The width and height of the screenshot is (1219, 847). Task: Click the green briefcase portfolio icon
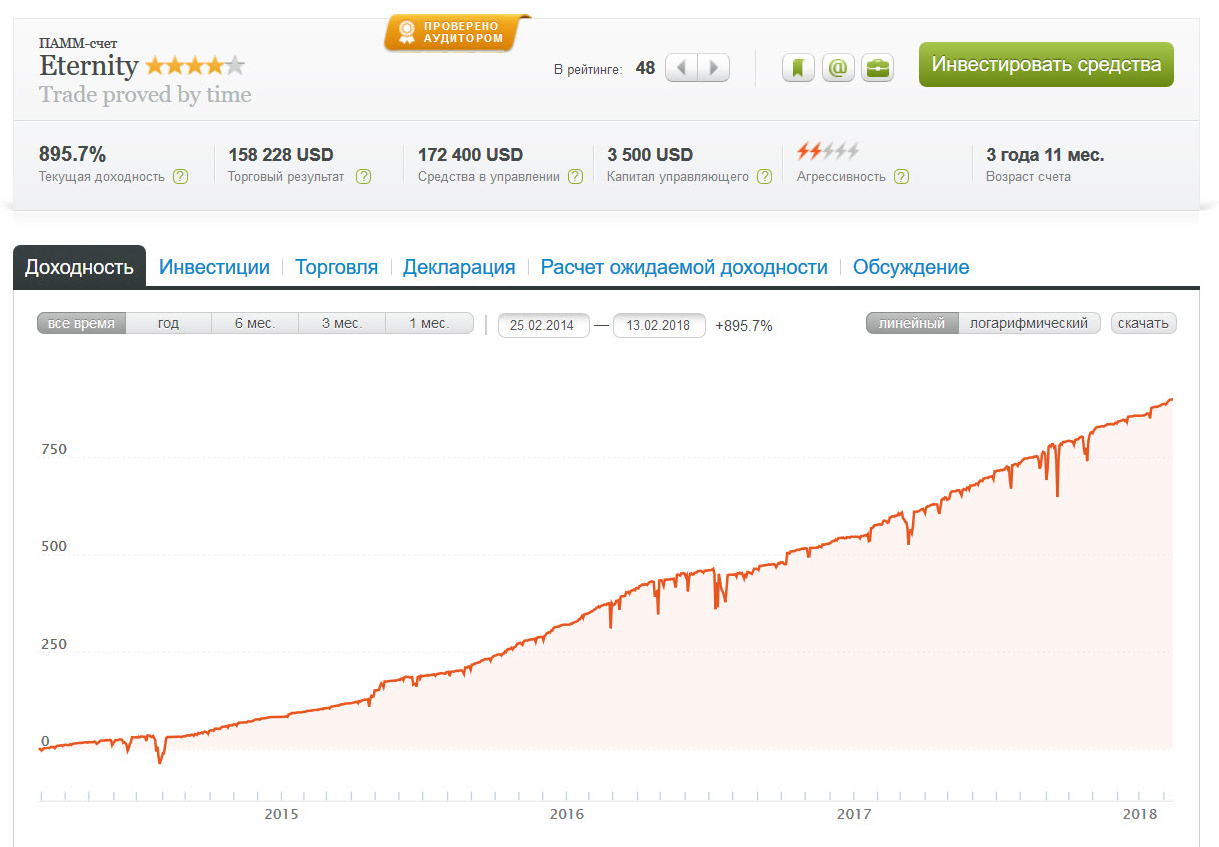877,68
